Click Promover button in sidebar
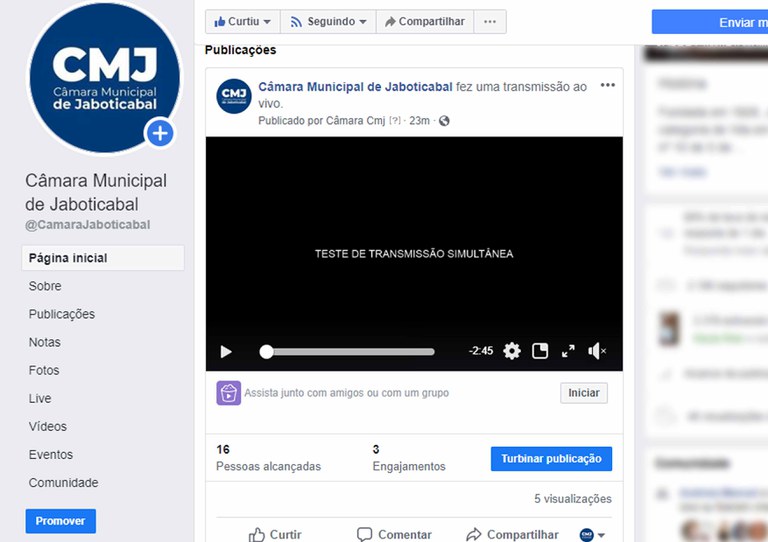Image resolution: width=768 pixels, height=542 pixels. pos(60,521)
